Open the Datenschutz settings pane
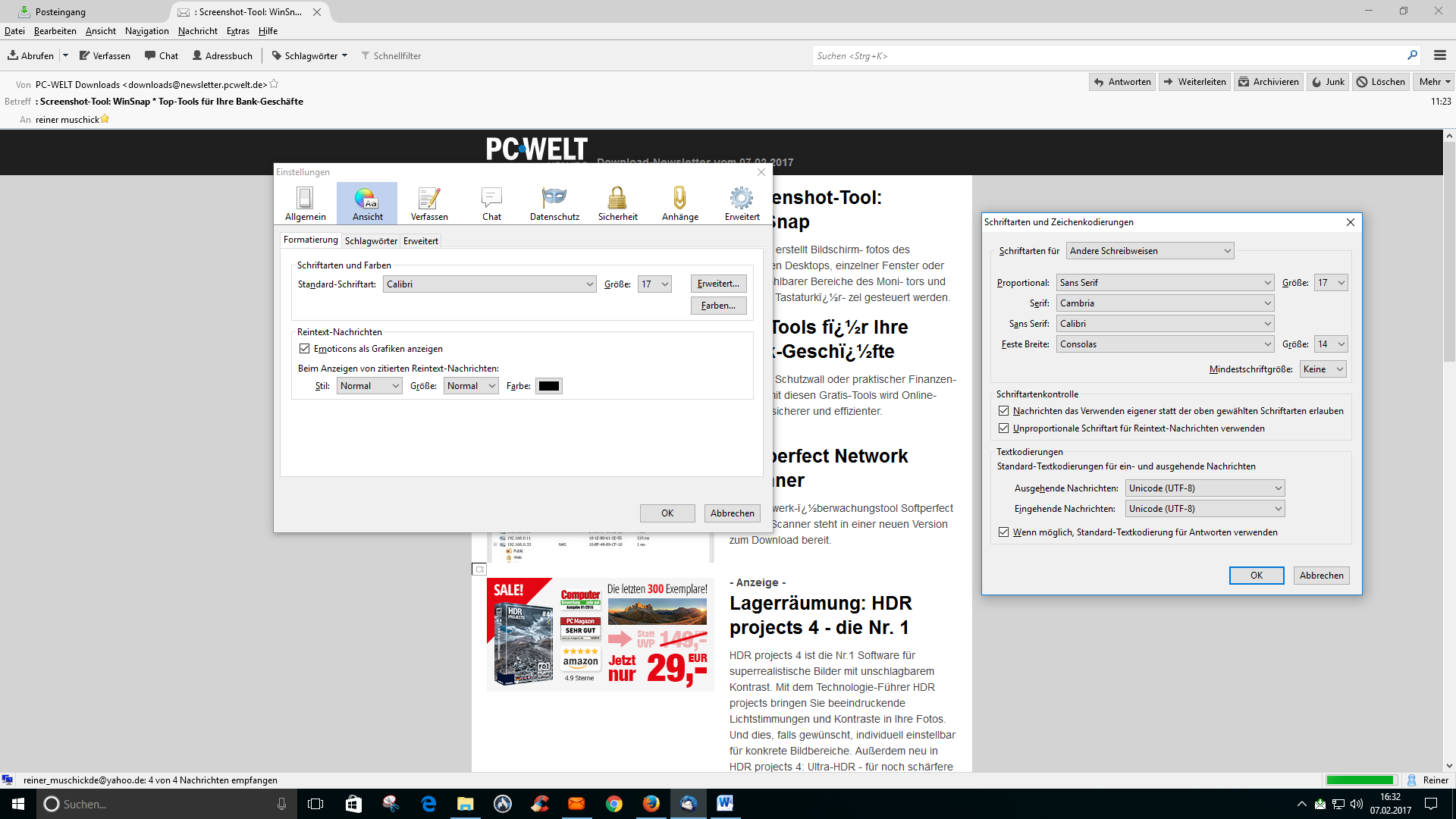The height and width of the screenshot is (819, 1456). (554, 203)
